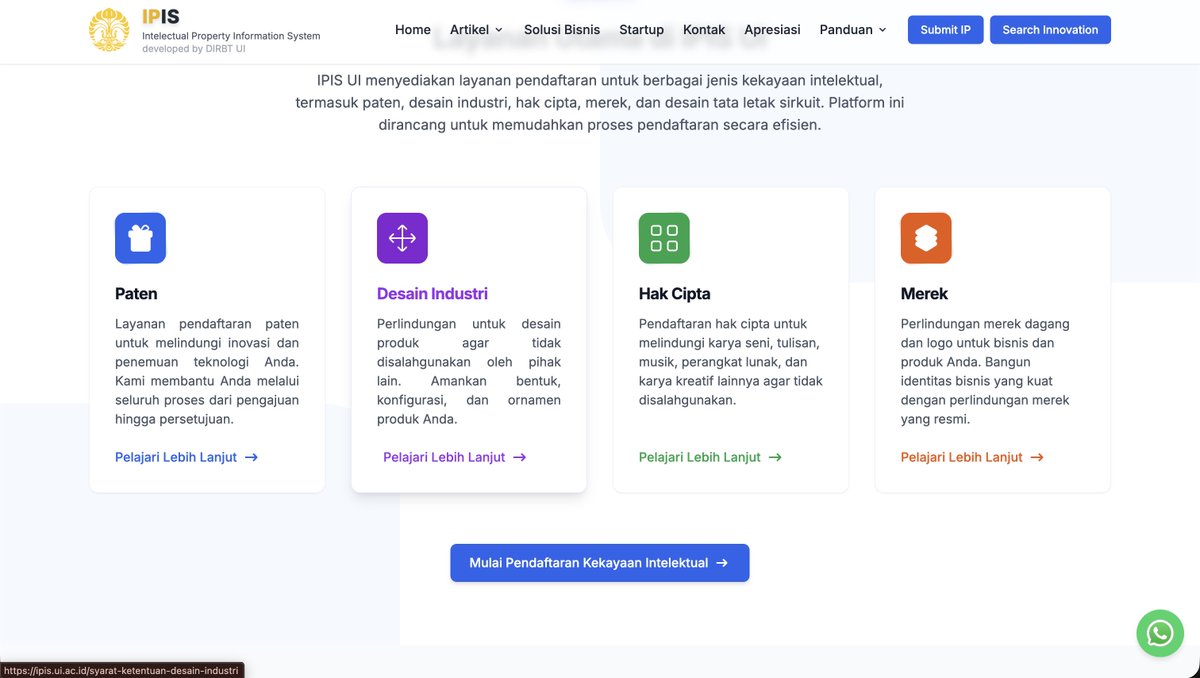Screen dimensions: 1200x678
Task: Open the Solusi Bisnis page
Action: tap(562, 30)
